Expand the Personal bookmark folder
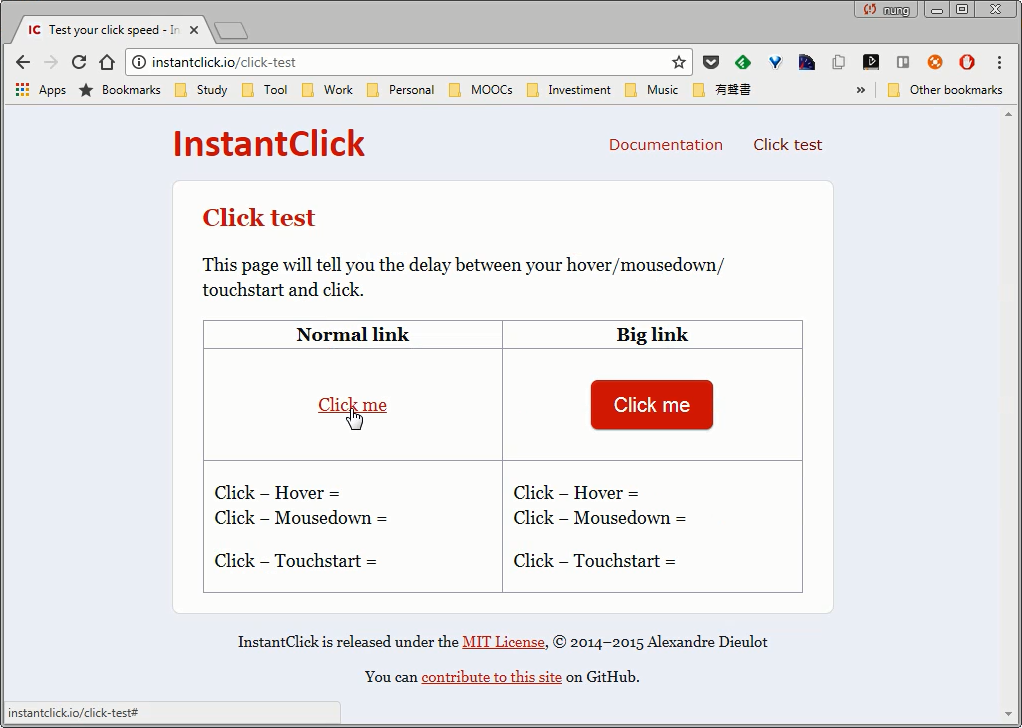Screen dimensions: 1022x728 (x=401, y=90)
